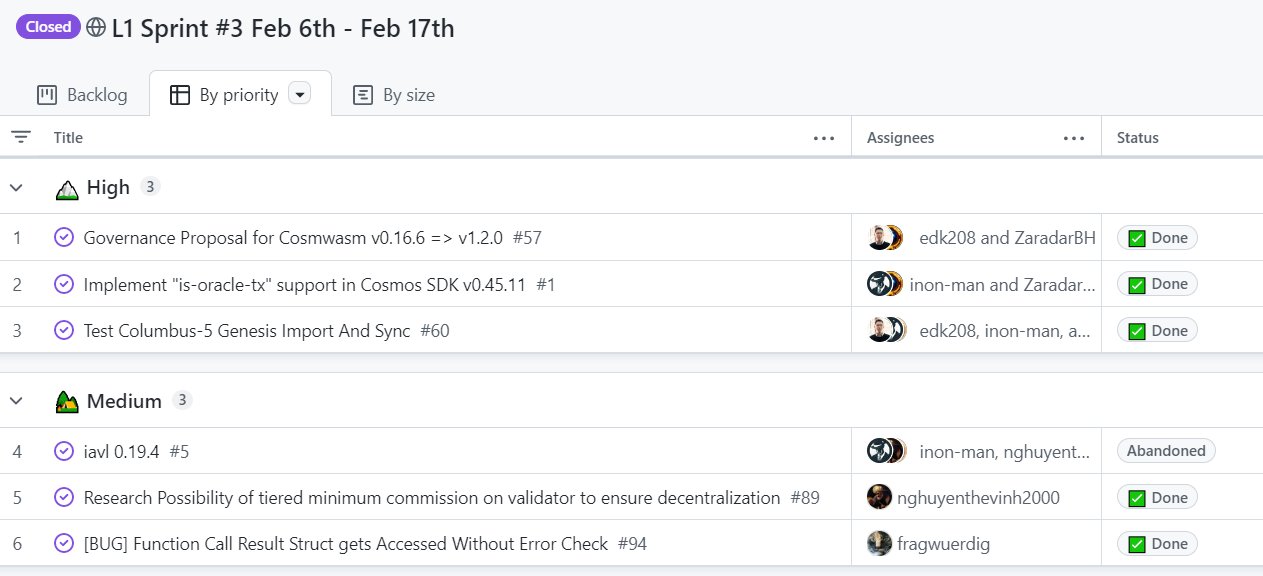The image size is (1263, 576).
Task: Click the Abandoned status label on iavl row
Action: [1166, 451]
